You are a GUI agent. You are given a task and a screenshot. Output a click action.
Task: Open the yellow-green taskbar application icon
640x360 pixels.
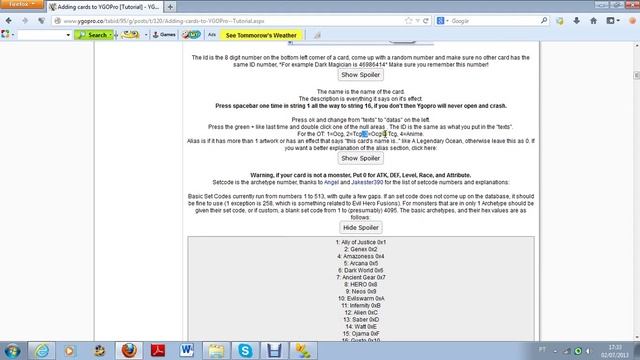click(303, 351)
